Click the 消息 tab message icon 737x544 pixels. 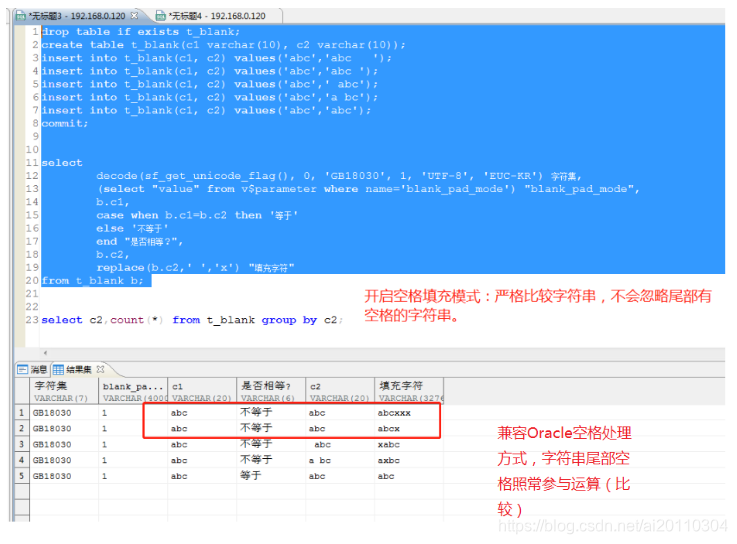pyautogui.click(x=23, y=370)
